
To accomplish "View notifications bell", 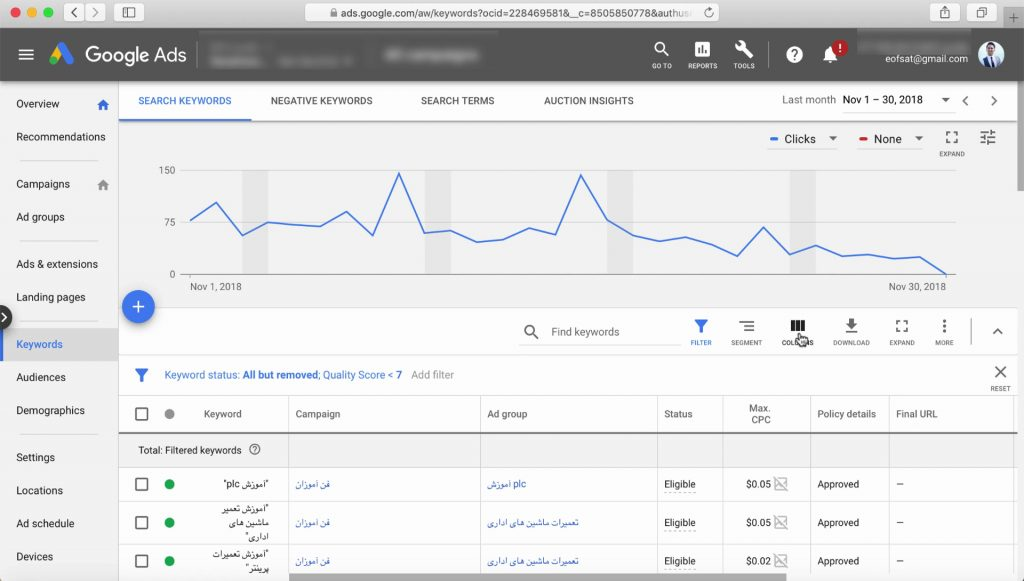I will (x=831, y=54).
